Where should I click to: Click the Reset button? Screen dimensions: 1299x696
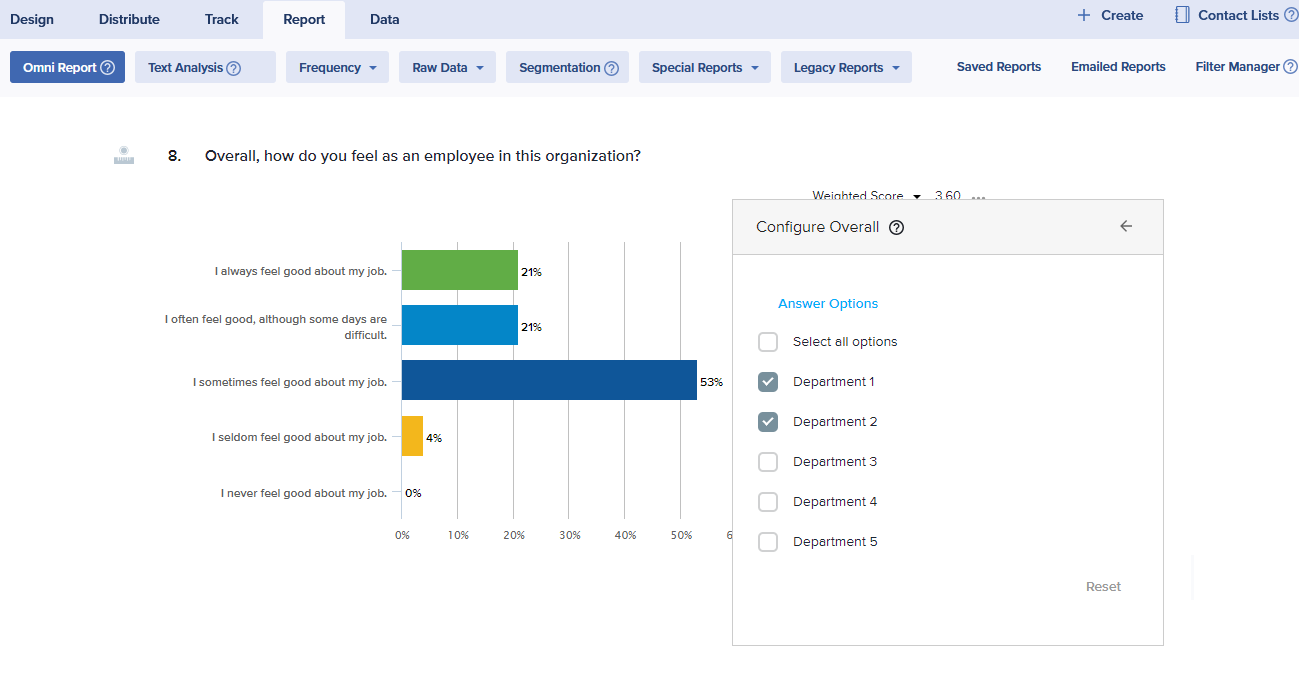pos(1103,587)
